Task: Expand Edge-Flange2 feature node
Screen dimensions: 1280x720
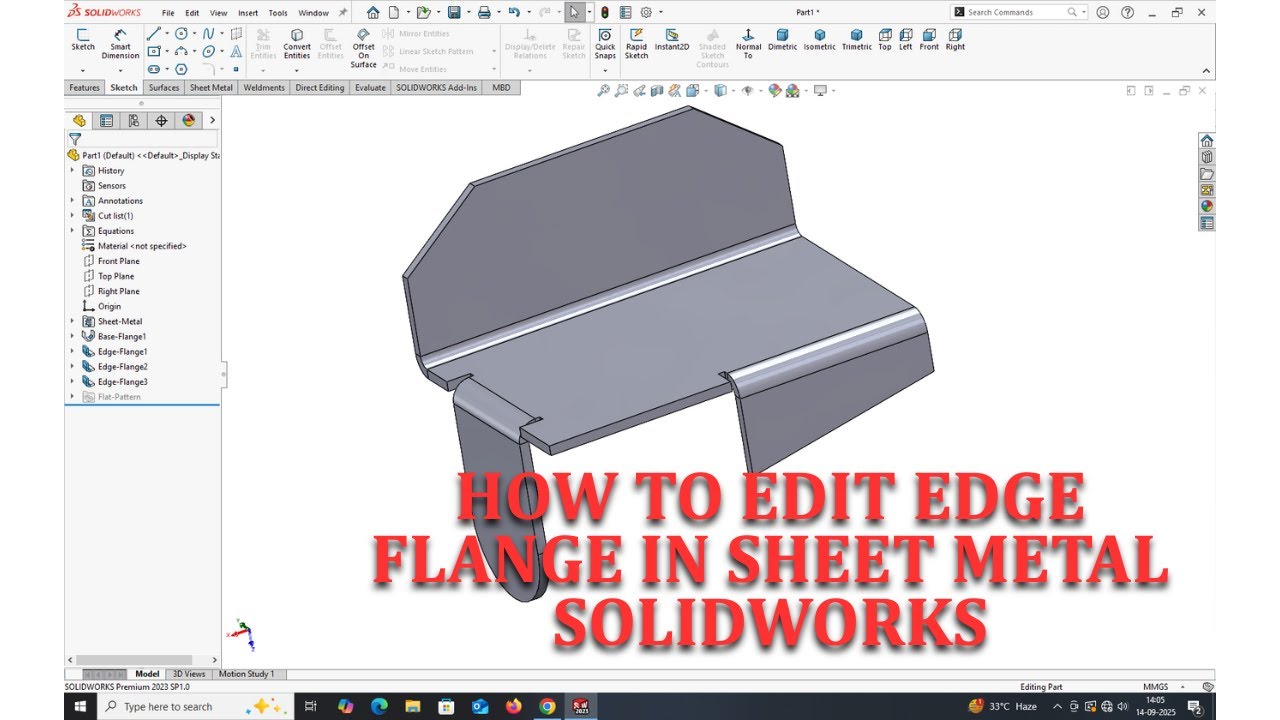Action: pos(72,366)
